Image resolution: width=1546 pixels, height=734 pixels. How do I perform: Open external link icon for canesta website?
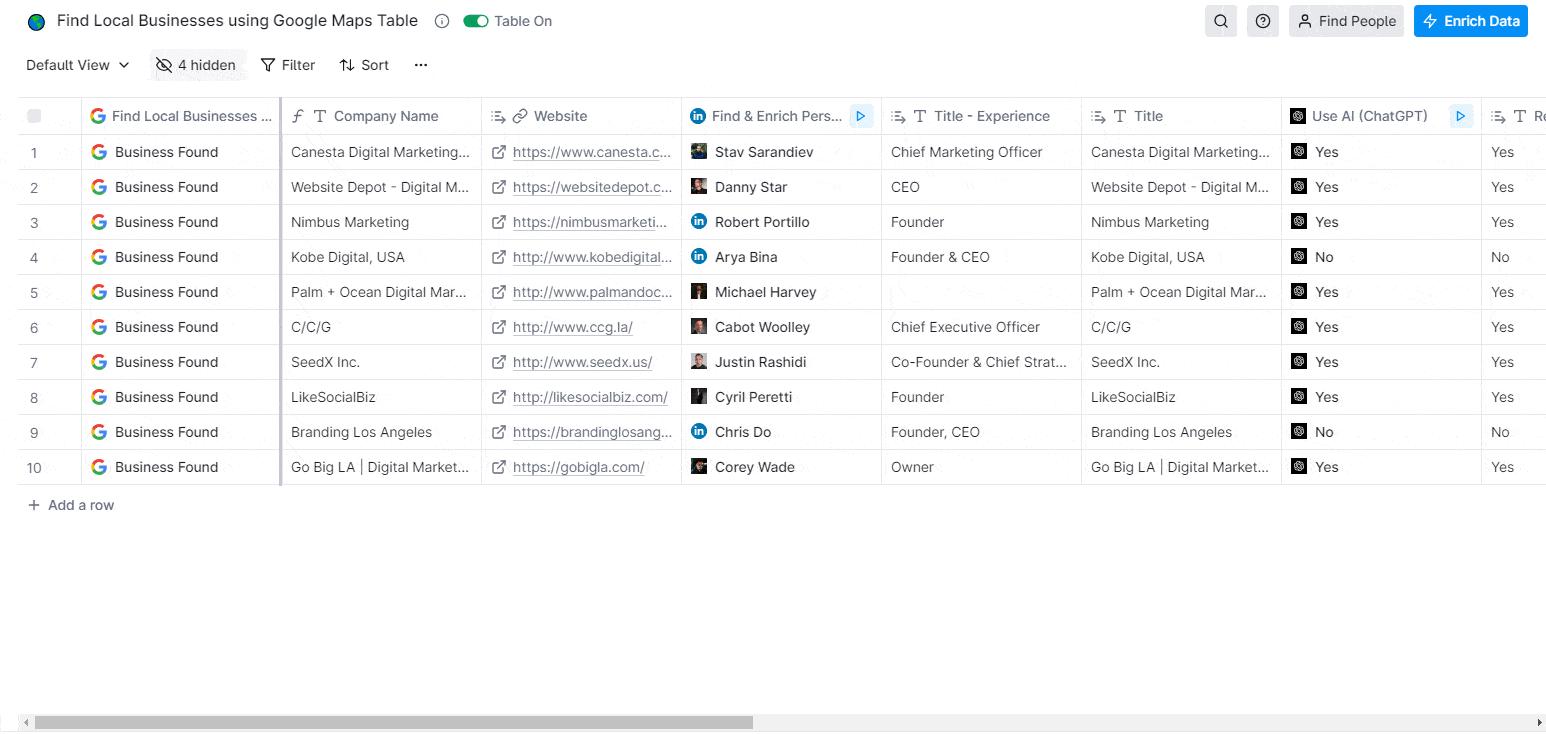tap(498, 152)
